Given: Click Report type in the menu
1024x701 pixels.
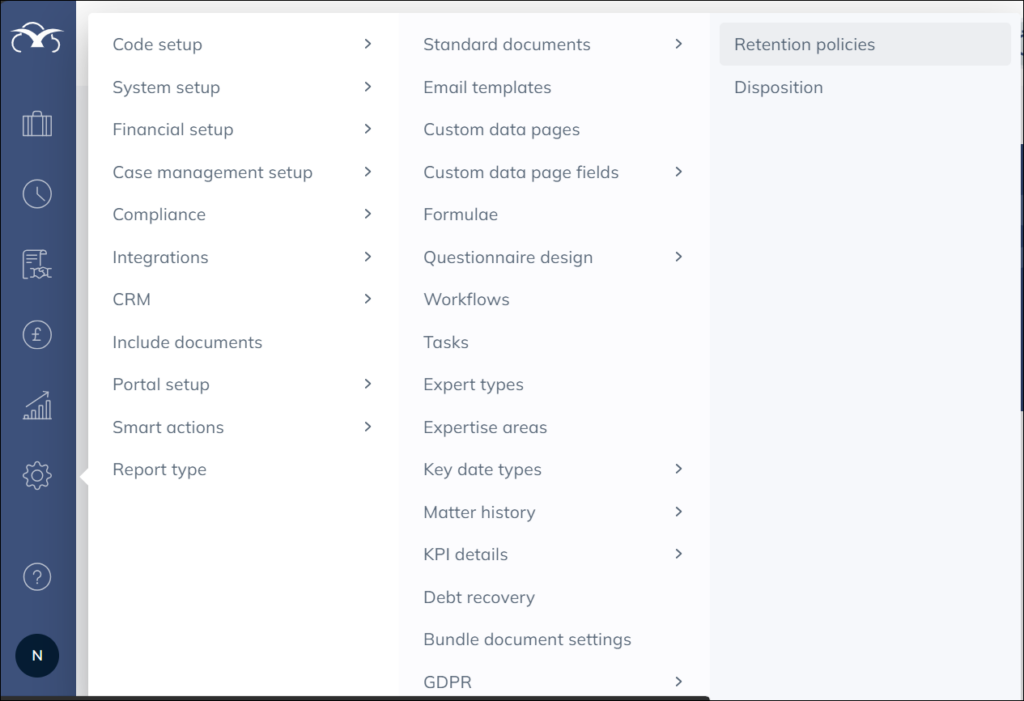Looking at the screenshot, I should (x=159, y=469).
